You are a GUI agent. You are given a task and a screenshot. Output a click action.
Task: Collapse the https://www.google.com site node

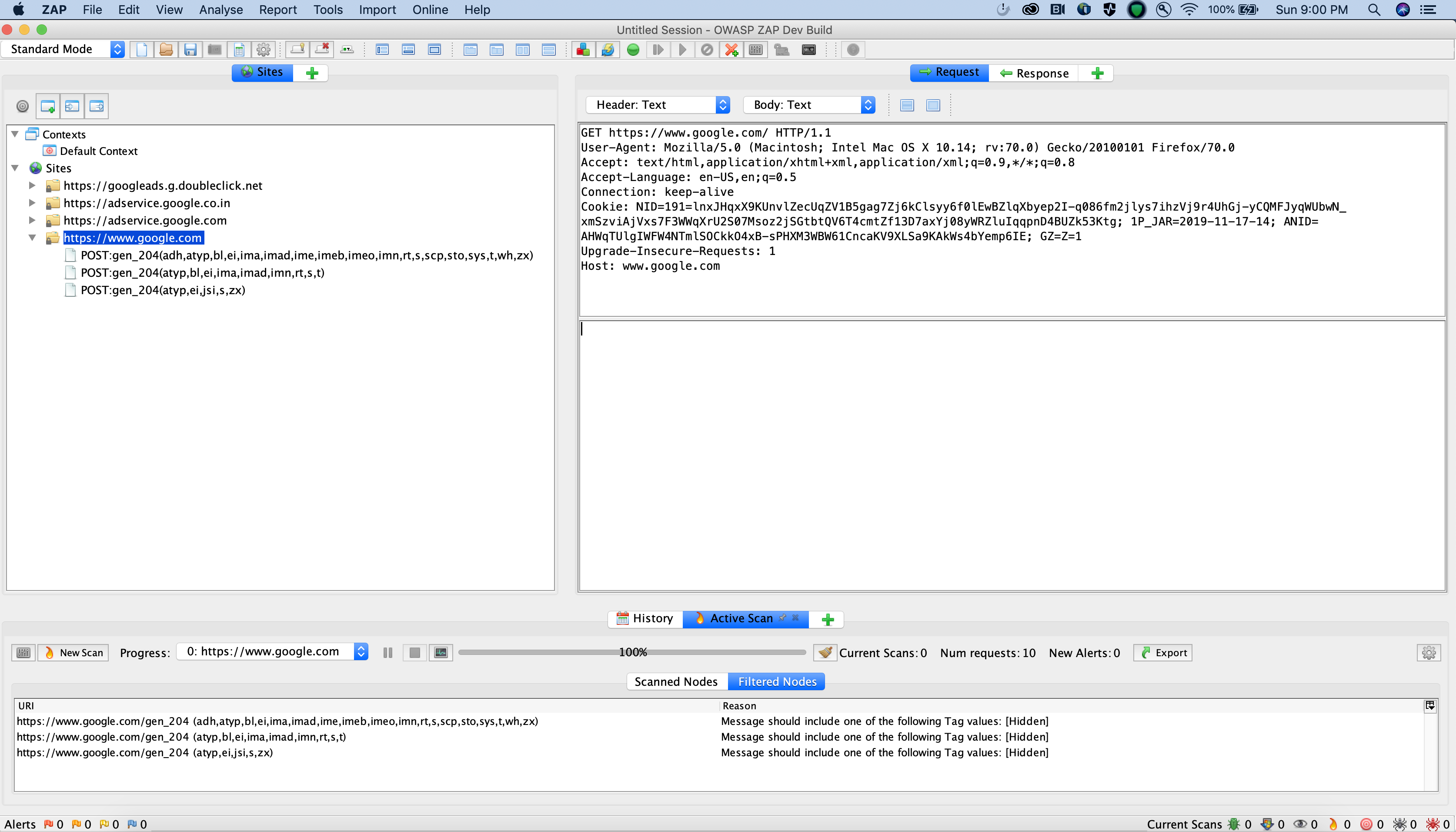tap(33, 237)
